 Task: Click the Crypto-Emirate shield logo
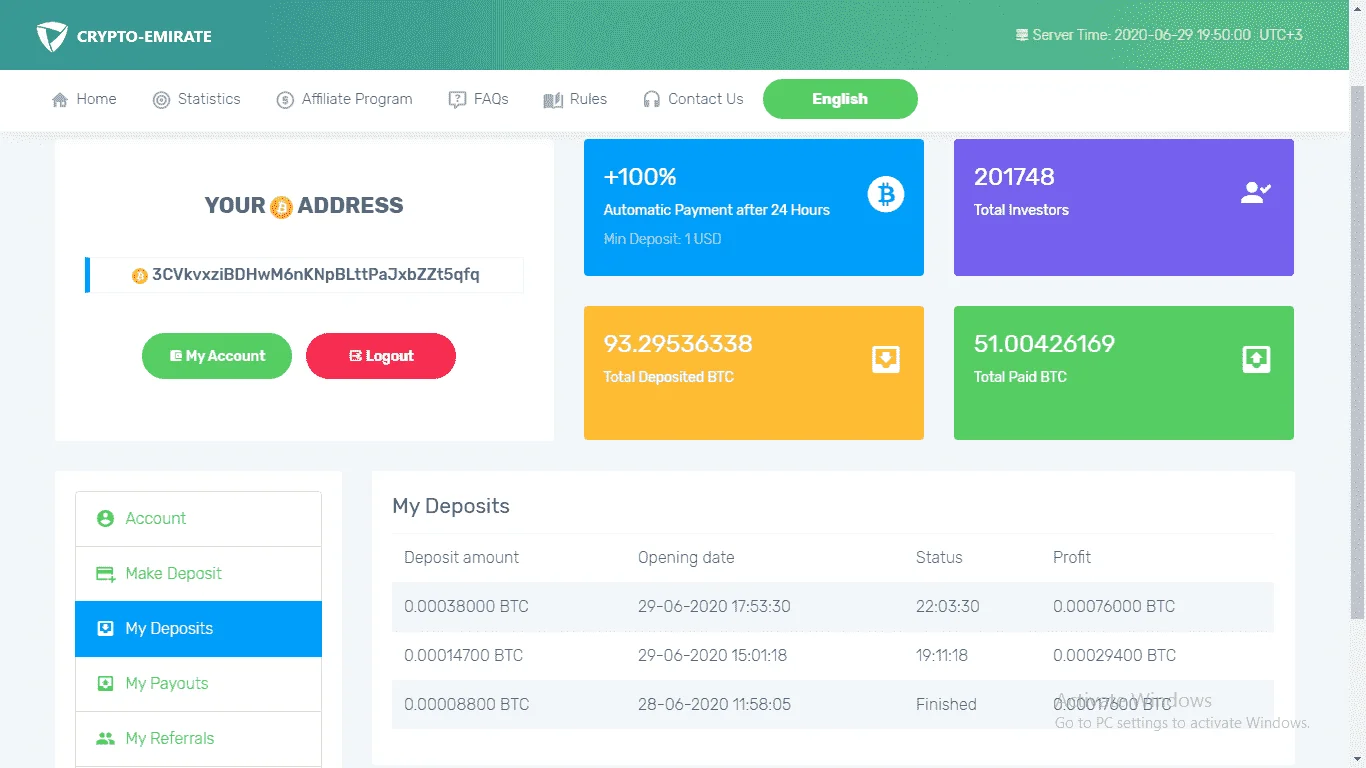(51, 37)
